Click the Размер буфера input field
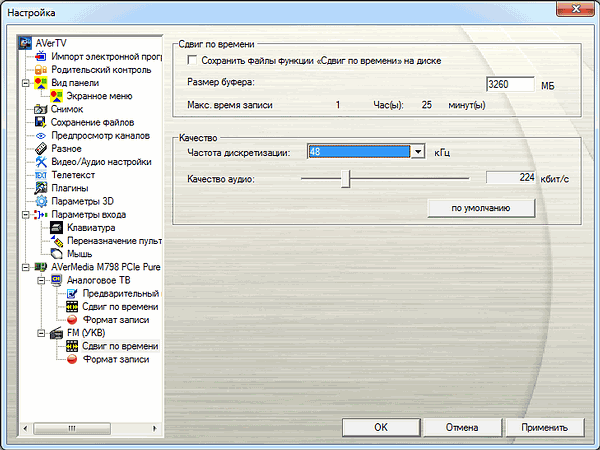The height and width of the screenshot is (450, 600). click(510, 84)
